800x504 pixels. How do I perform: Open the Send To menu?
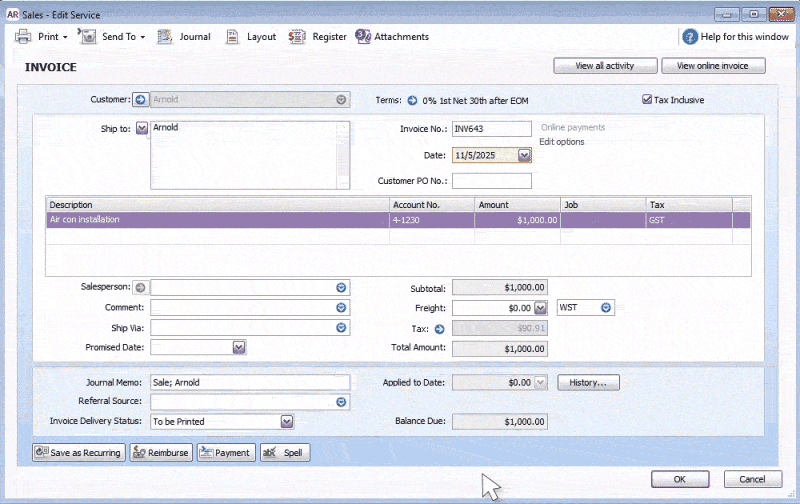point(123,37)
